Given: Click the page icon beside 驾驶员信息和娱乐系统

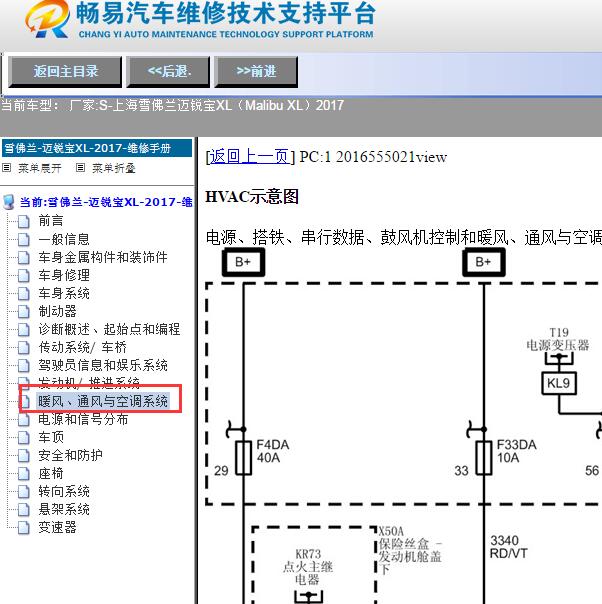Looking at the screenshot, I should pos(24,366).
